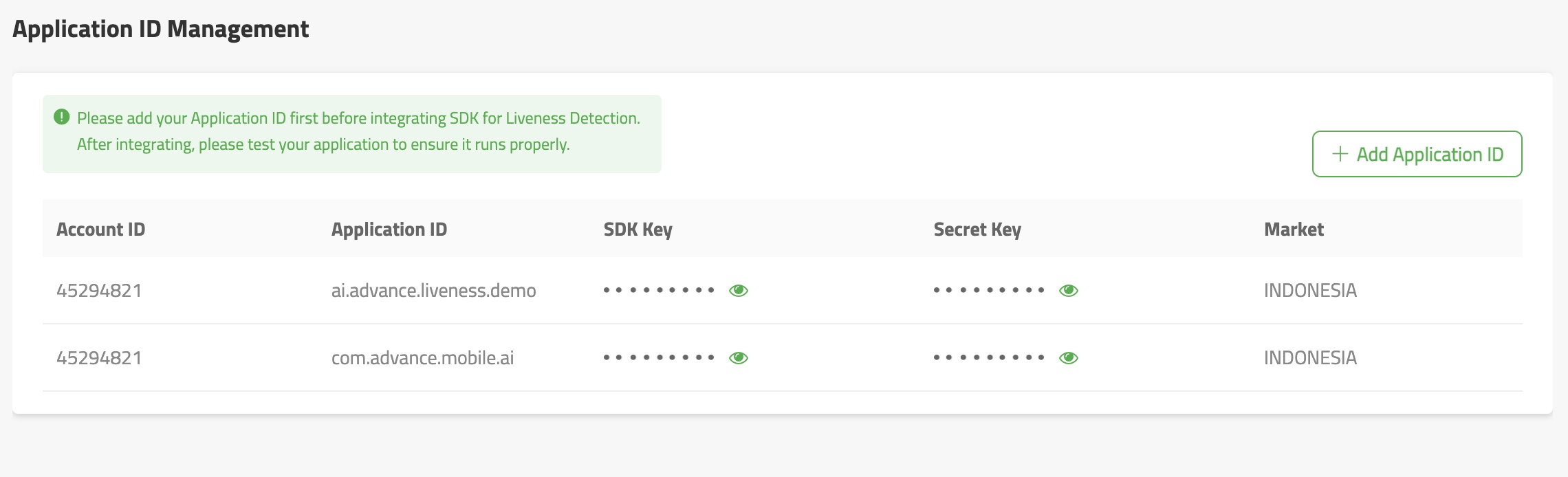Screen dimensions: 1568x477
Task: Click masked Secret Key dots in second row
Action: pos(989,357)
